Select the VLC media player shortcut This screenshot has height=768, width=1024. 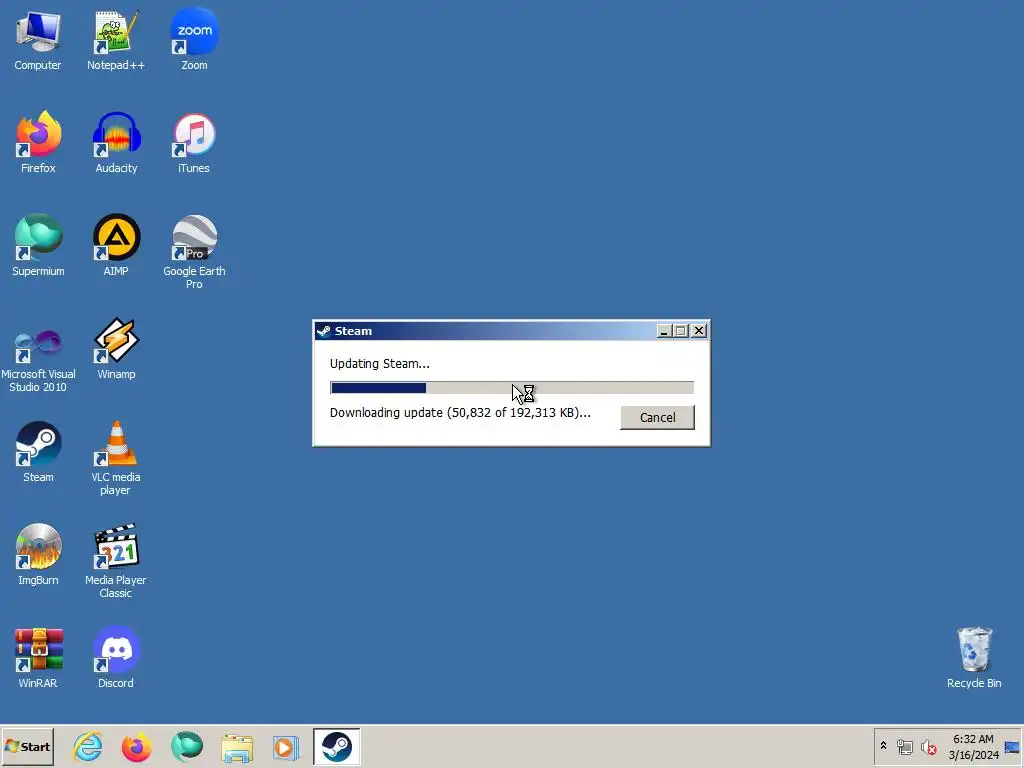[x=116, y=458]
